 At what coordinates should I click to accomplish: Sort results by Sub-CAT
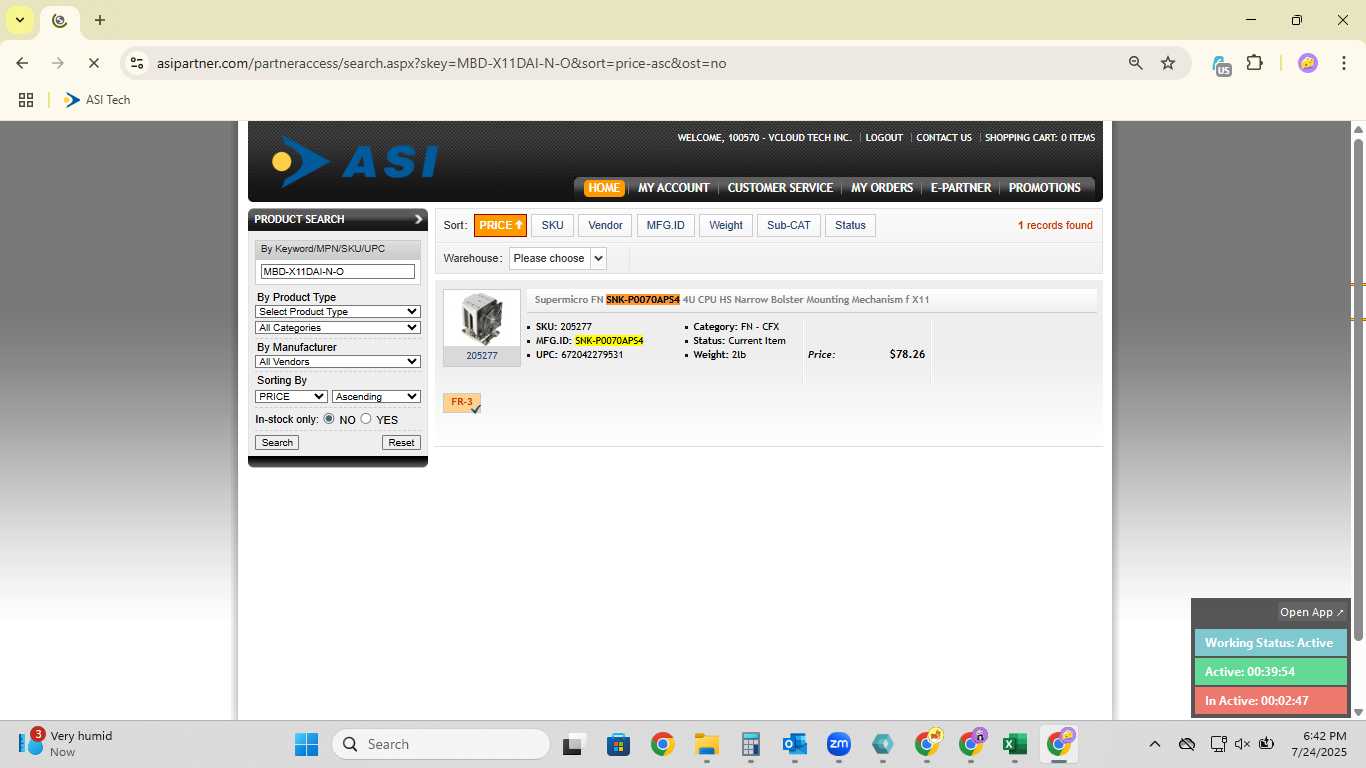pos(789,225)
